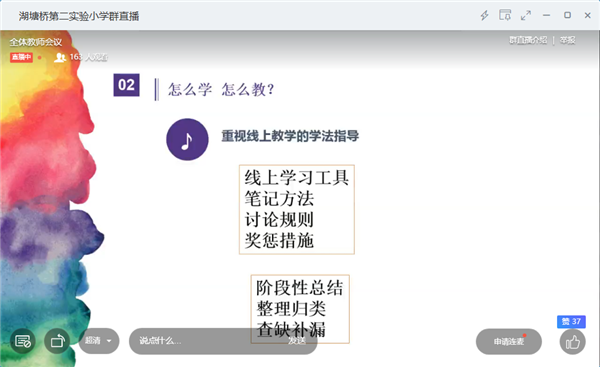Click the blue 赞 37 like counter
The image size is (600, 367).
571,321
